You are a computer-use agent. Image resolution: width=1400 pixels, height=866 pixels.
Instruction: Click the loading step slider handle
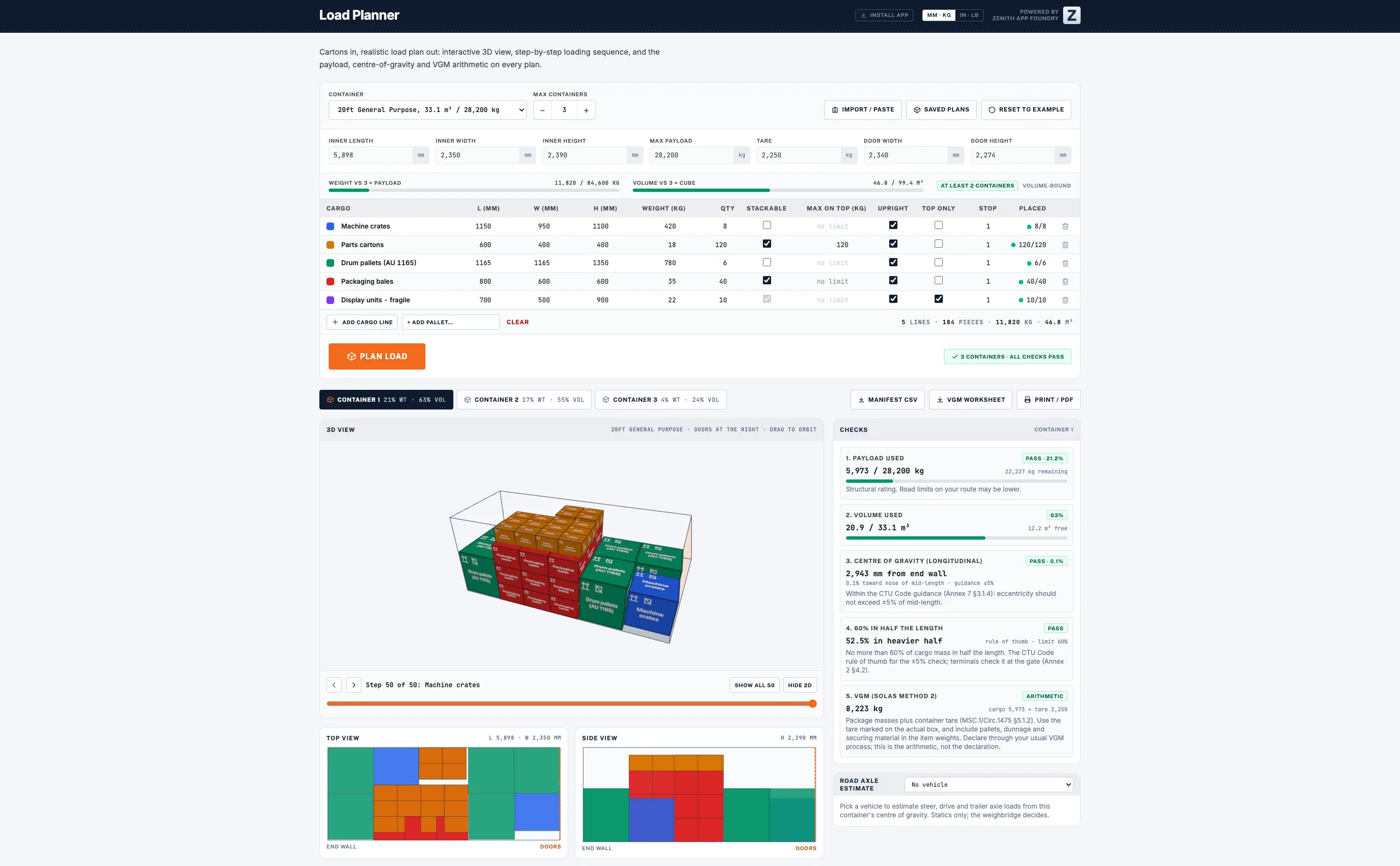coord(812,704)
